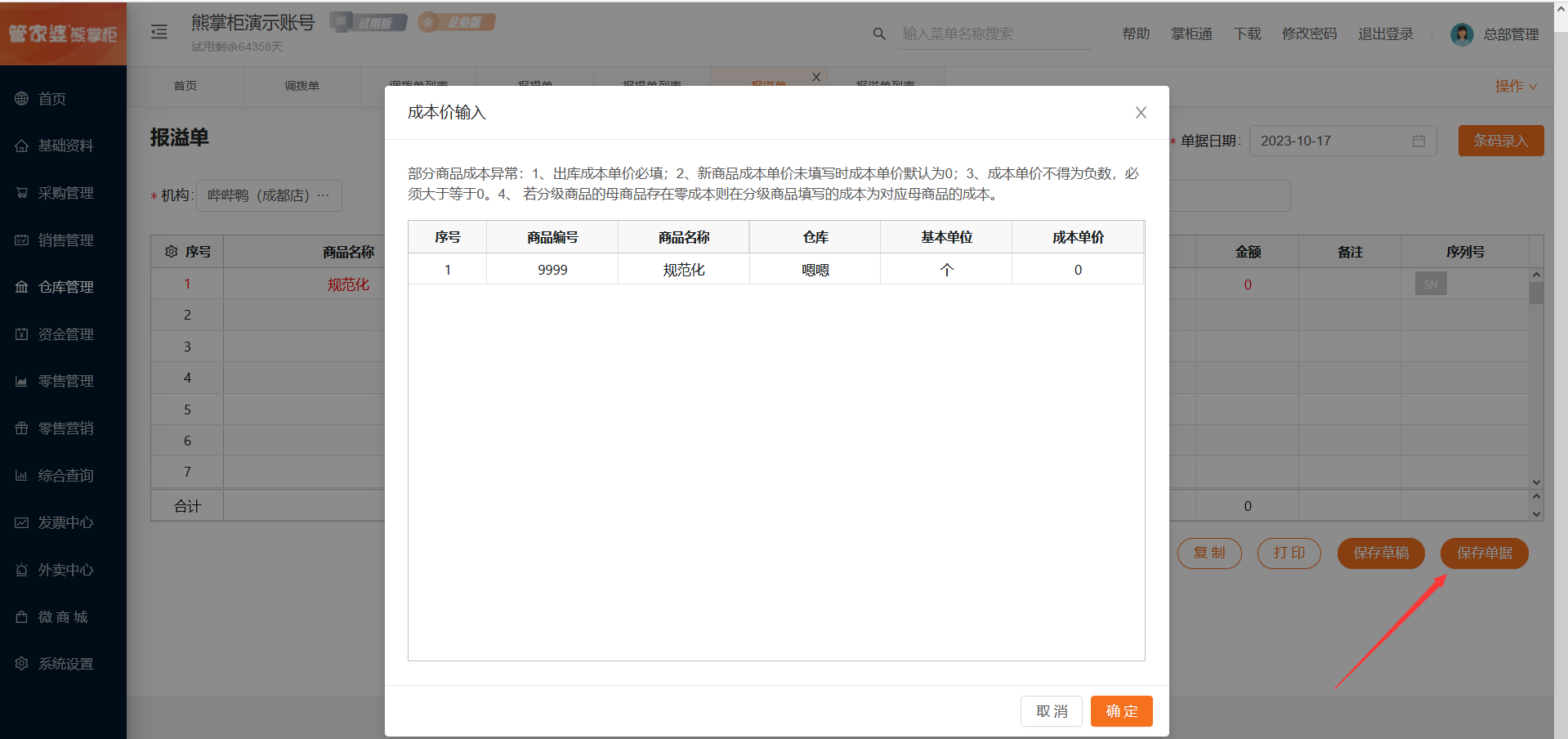1568x739 pixels.
Task: Close the 成本价输入 dialog with X
Action: coord(1141,113)
